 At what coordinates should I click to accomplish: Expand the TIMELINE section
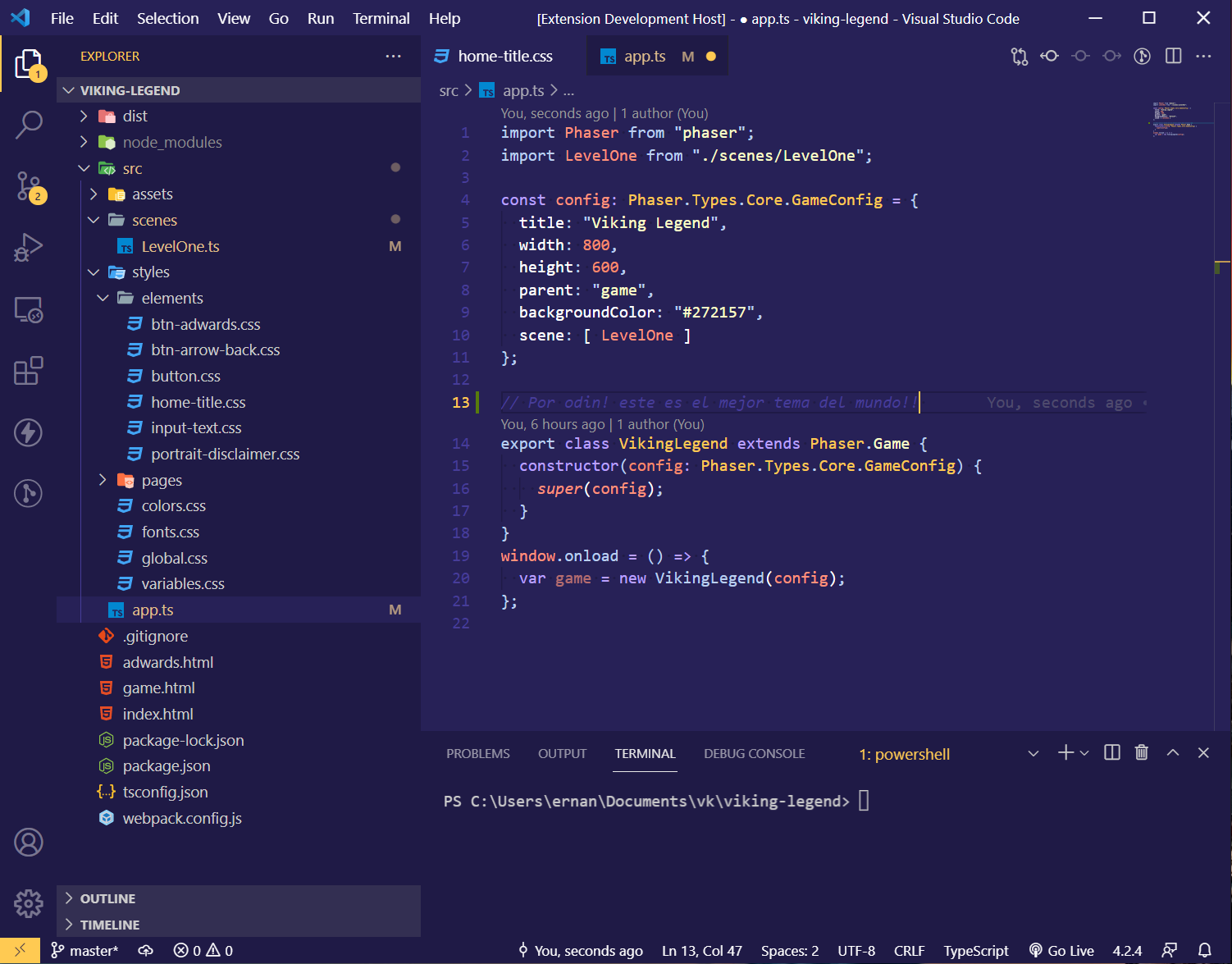pos(239,925)
